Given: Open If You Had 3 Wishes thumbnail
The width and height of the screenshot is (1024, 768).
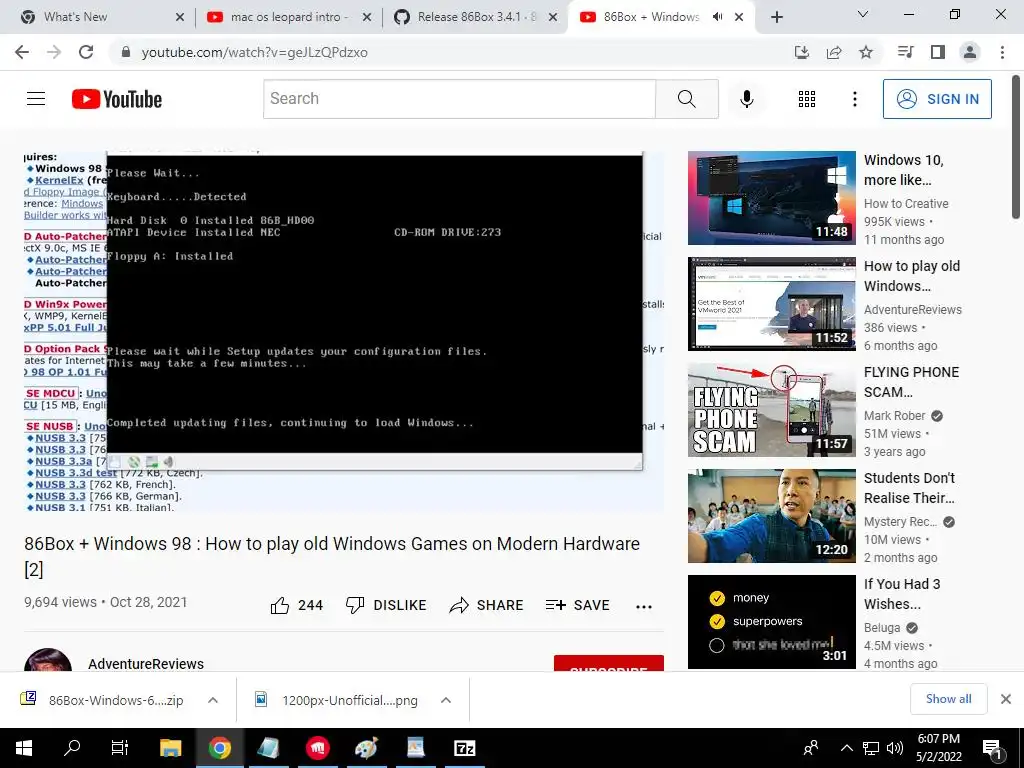Looking at the screenshot, I should pos(771,622).
